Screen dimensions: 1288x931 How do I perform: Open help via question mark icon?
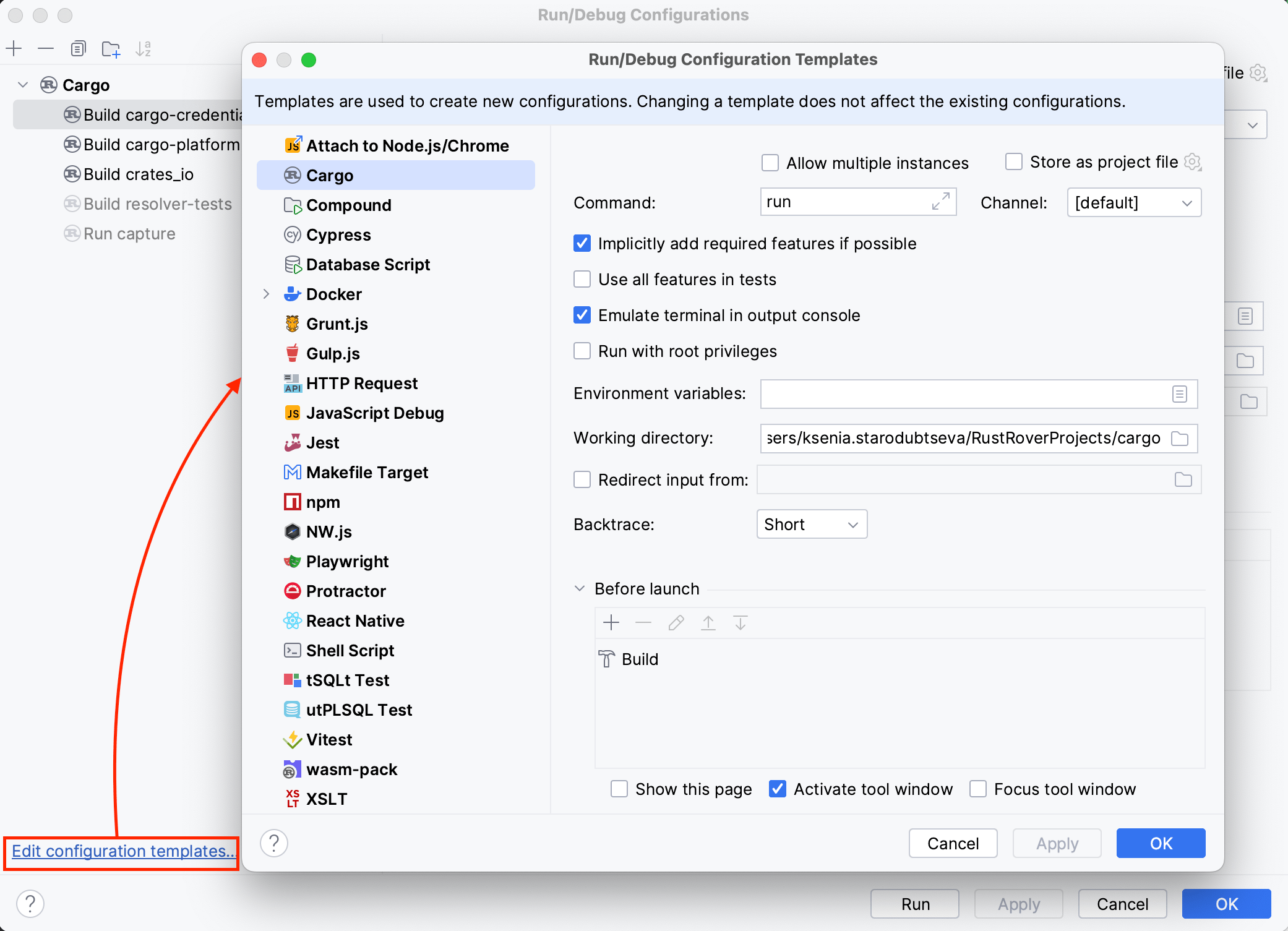(274, 843)
